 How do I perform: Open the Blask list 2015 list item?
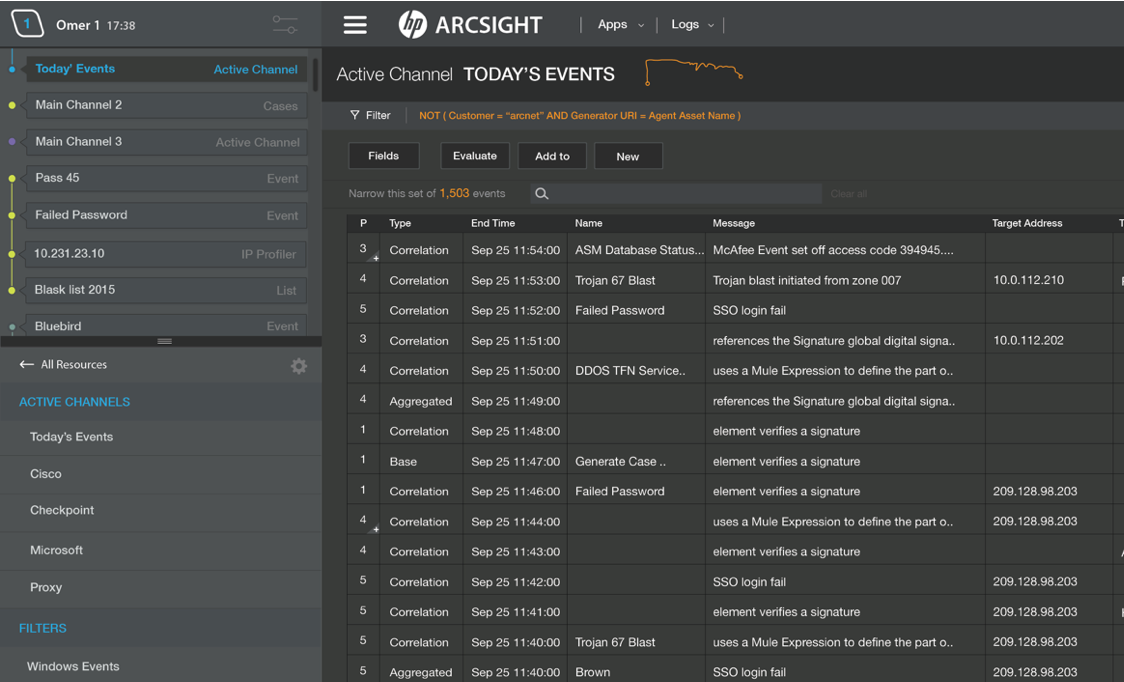pyautogui.click(x=166, y=290)
